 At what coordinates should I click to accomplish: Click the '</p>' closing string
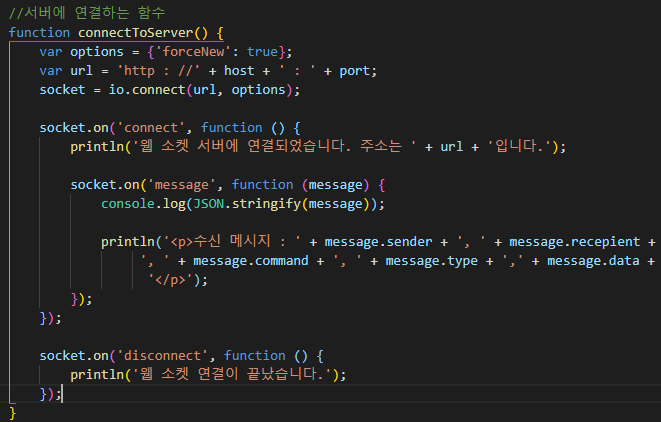pyautogui.click(x=170, y=280)
